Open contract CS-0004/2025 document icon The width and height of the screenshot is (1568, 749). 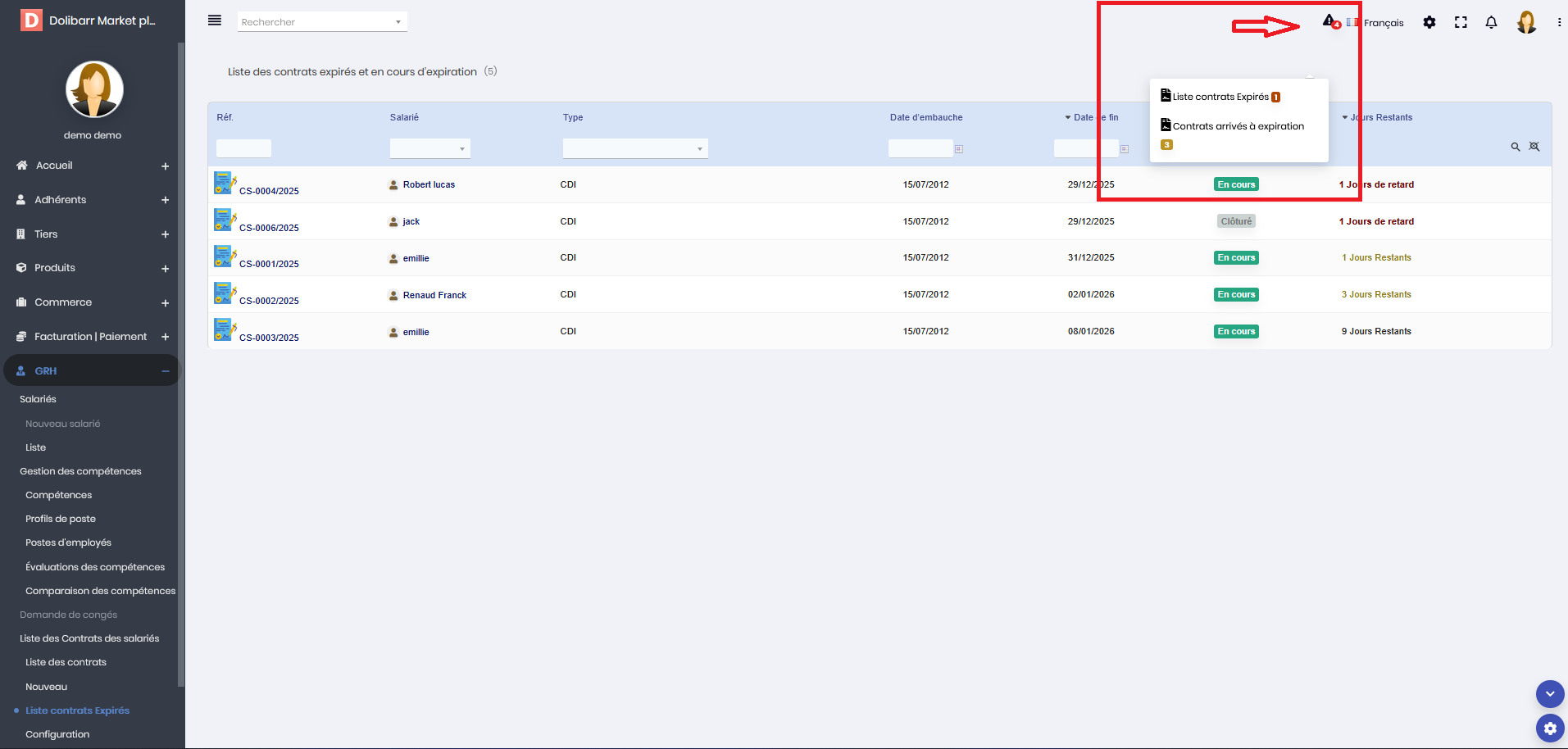[x=224, y=183]
